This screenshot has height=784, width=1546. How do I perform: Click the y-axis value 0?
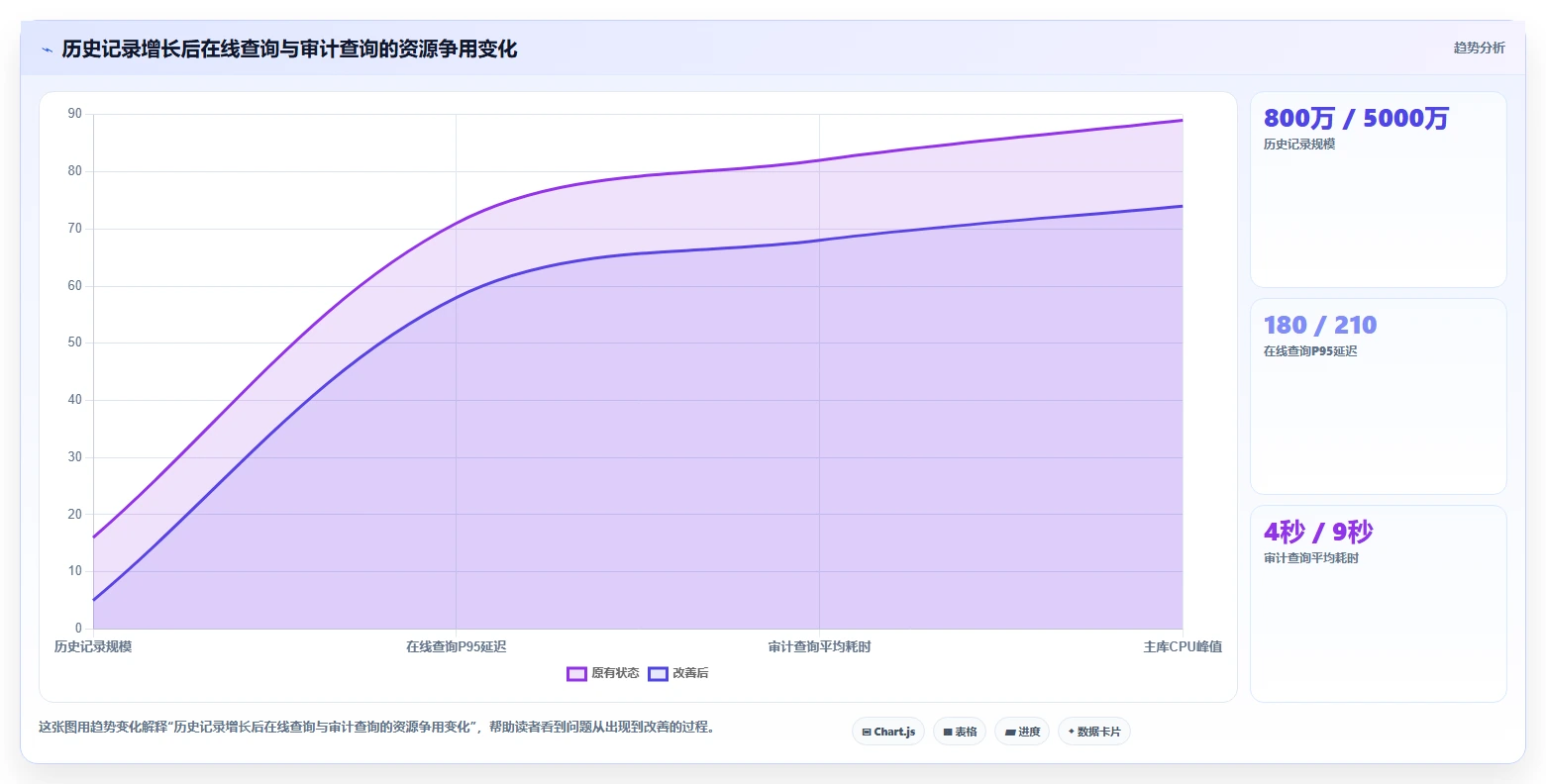click(x=78, y=629)
